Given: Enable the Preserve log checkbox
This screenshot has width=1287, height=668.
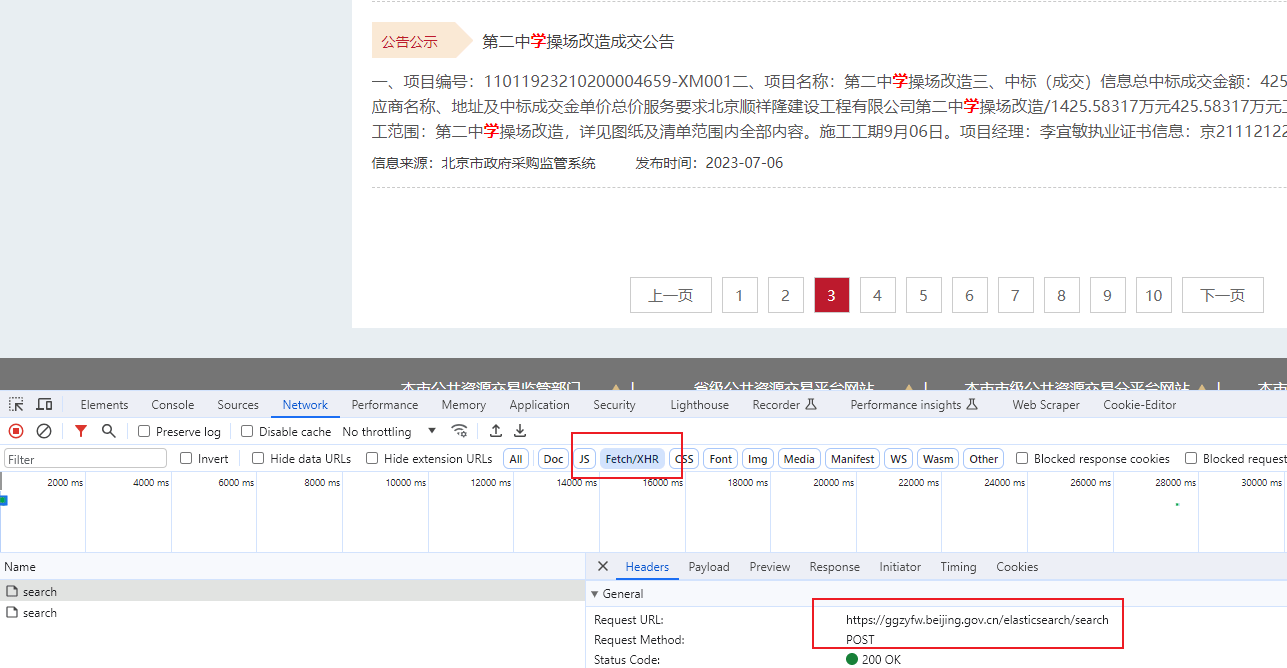Looking at the screenshot, I should click(x=145, y=432).
